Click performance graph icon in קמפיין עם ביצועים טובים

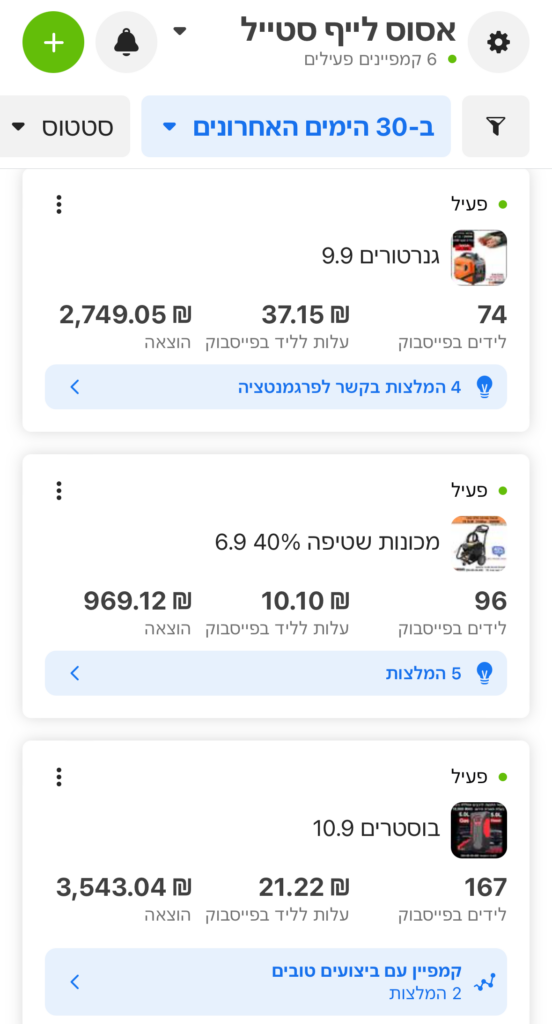pos(484,982)
